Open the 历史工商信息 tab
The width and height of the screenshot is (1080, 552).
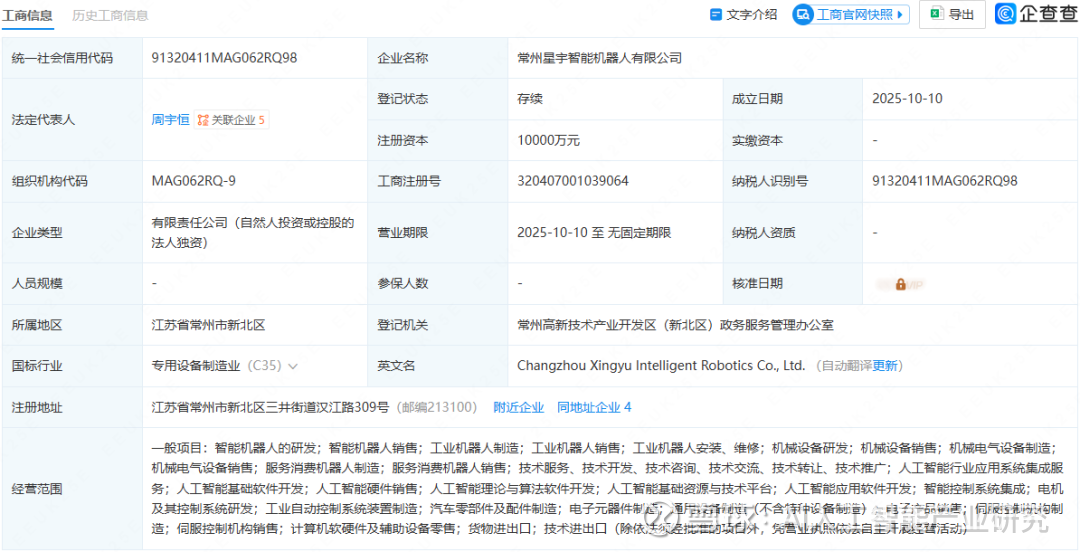click(x=110, y=15)
